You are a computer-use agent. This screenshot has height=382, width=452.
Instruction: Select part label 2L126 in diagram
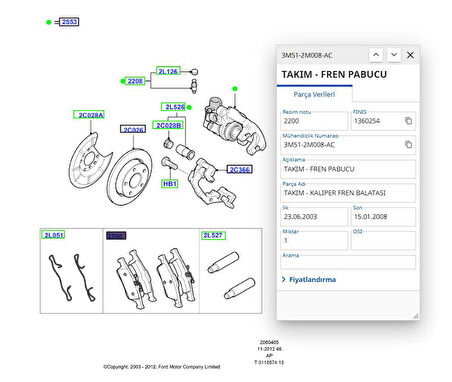pos(168,71)
